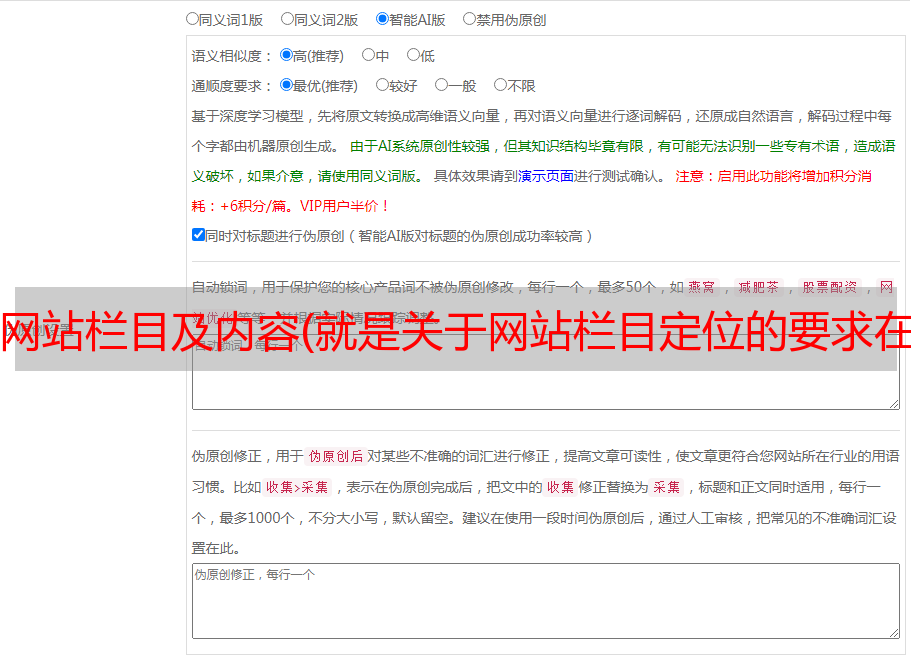Click the 伪原创修正 text area

(546, 601)
